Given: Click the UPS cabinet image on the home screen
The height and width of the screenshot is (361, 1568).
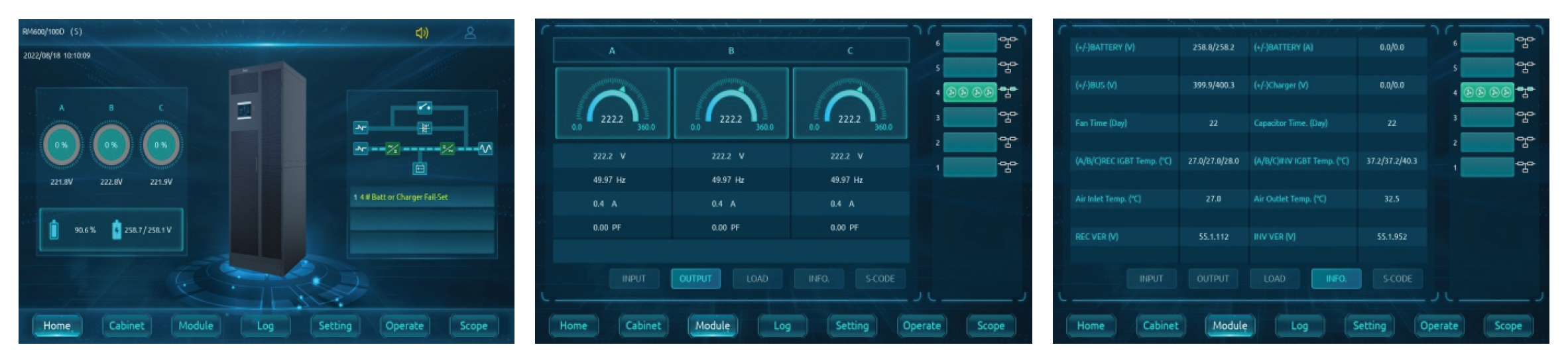Looking at the screenshot, I should tap(267, 166).
